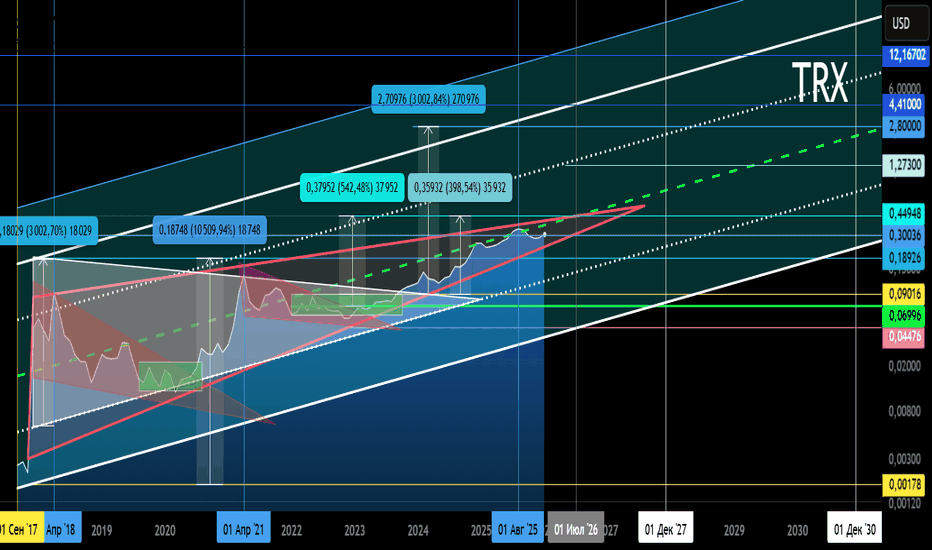Select the 2,80000 price label
932x550 pixels.
click(x=905, y=127)
